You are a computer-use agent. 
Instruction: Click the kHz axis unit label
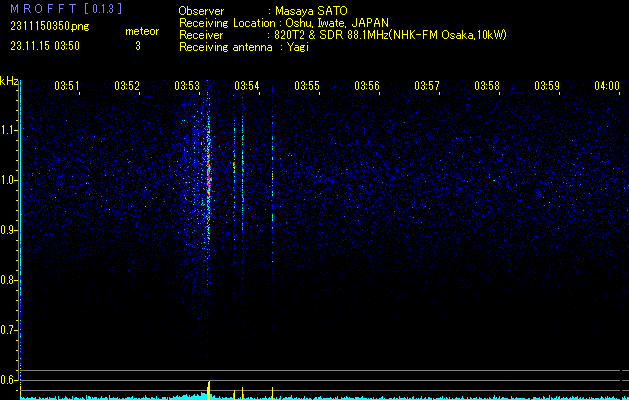9,81
